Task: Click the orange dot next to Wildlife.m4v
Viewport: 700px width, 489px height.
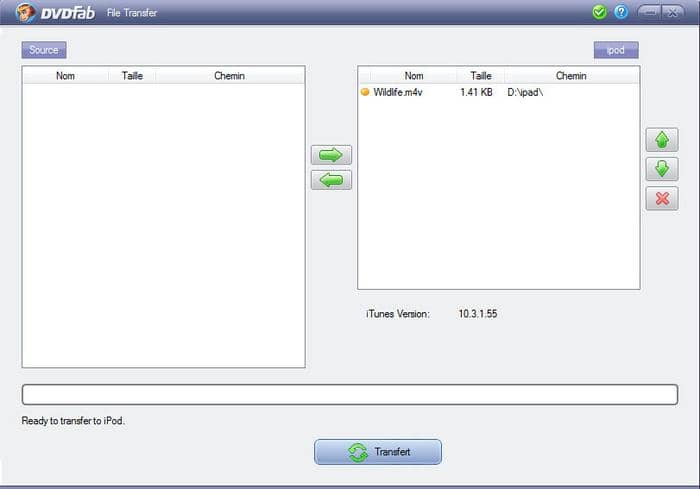Action: [x=365, y=92]
